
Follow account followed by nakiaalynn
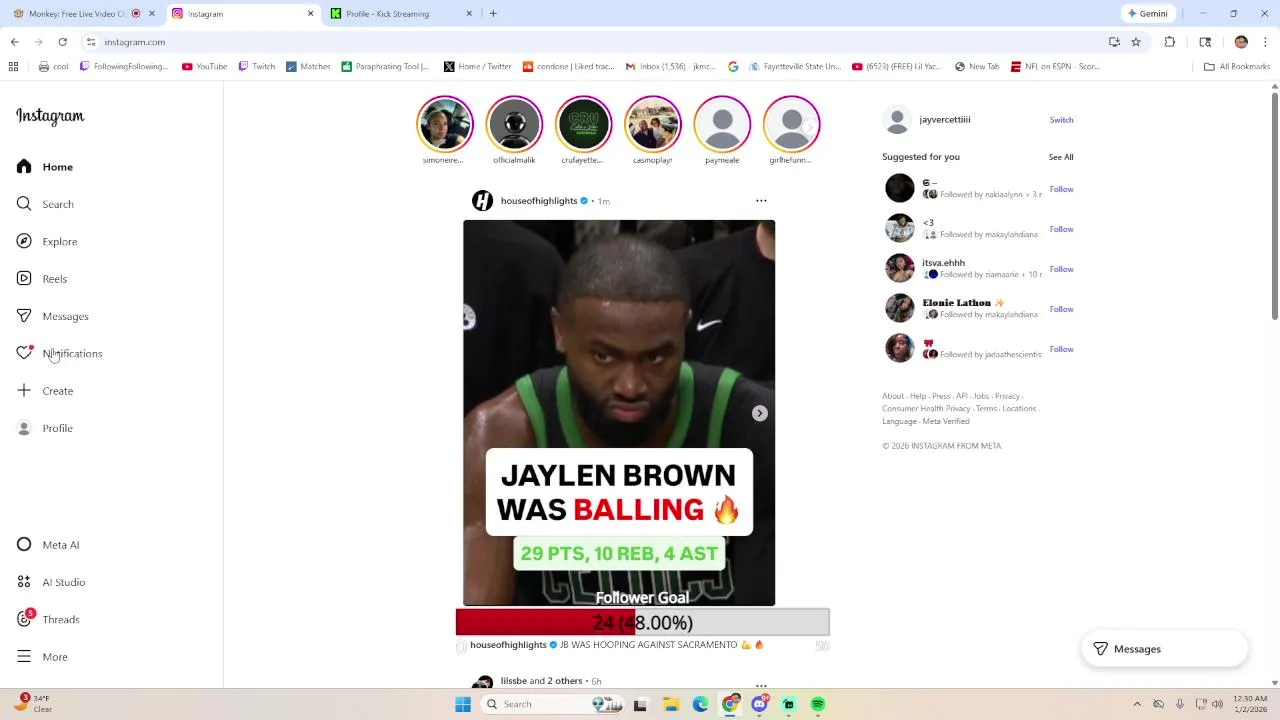point(1061,189)
